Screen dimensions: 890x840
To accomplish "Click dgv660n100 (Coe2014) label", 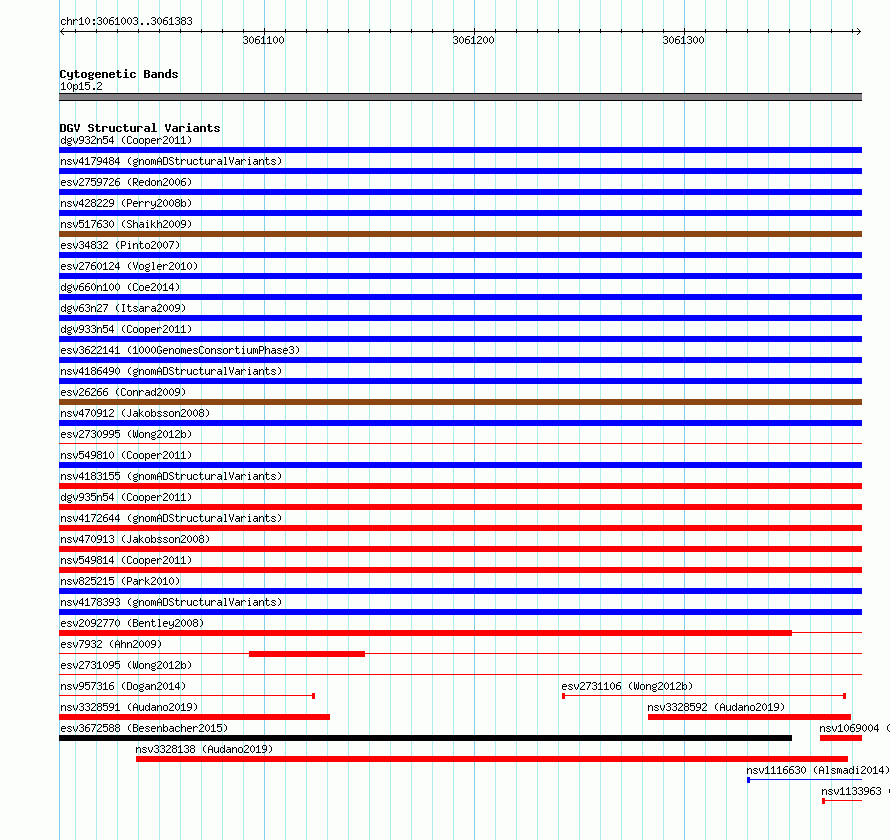I will [120, 287].
